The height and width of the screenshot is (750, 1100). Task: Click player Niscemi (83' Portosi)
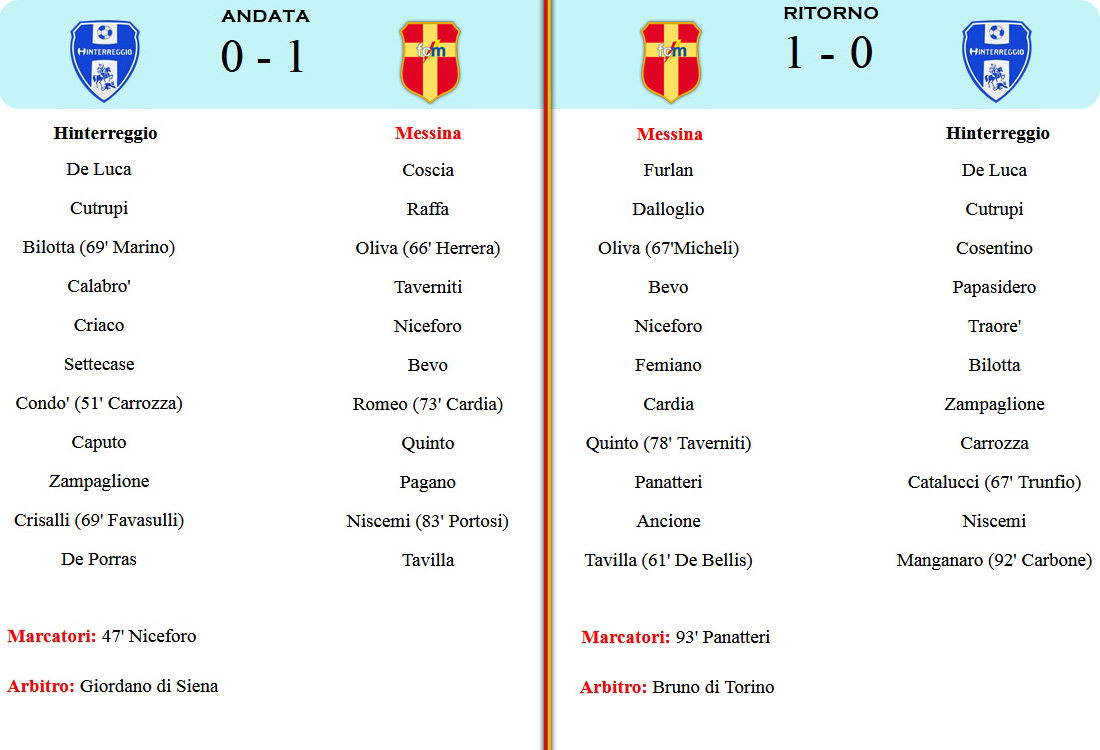pyautogui.click(x=427, y=521)
